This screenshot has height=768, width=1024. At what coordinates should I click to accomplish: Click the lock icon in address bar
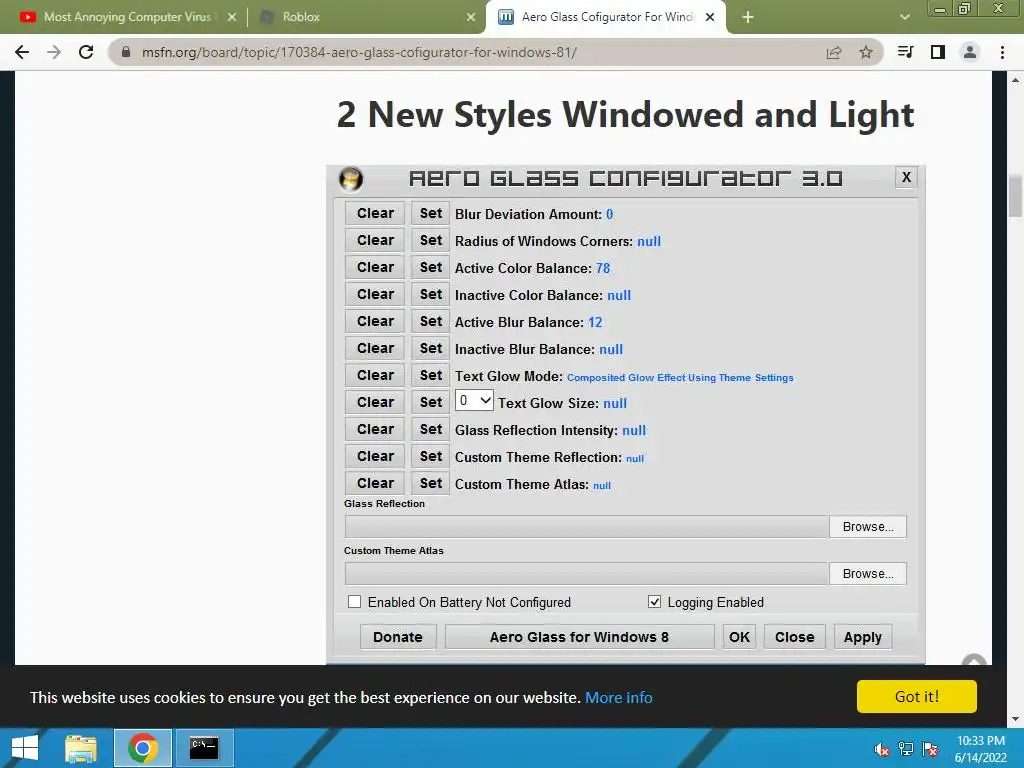pyautogui.click(x=126, y=52)
